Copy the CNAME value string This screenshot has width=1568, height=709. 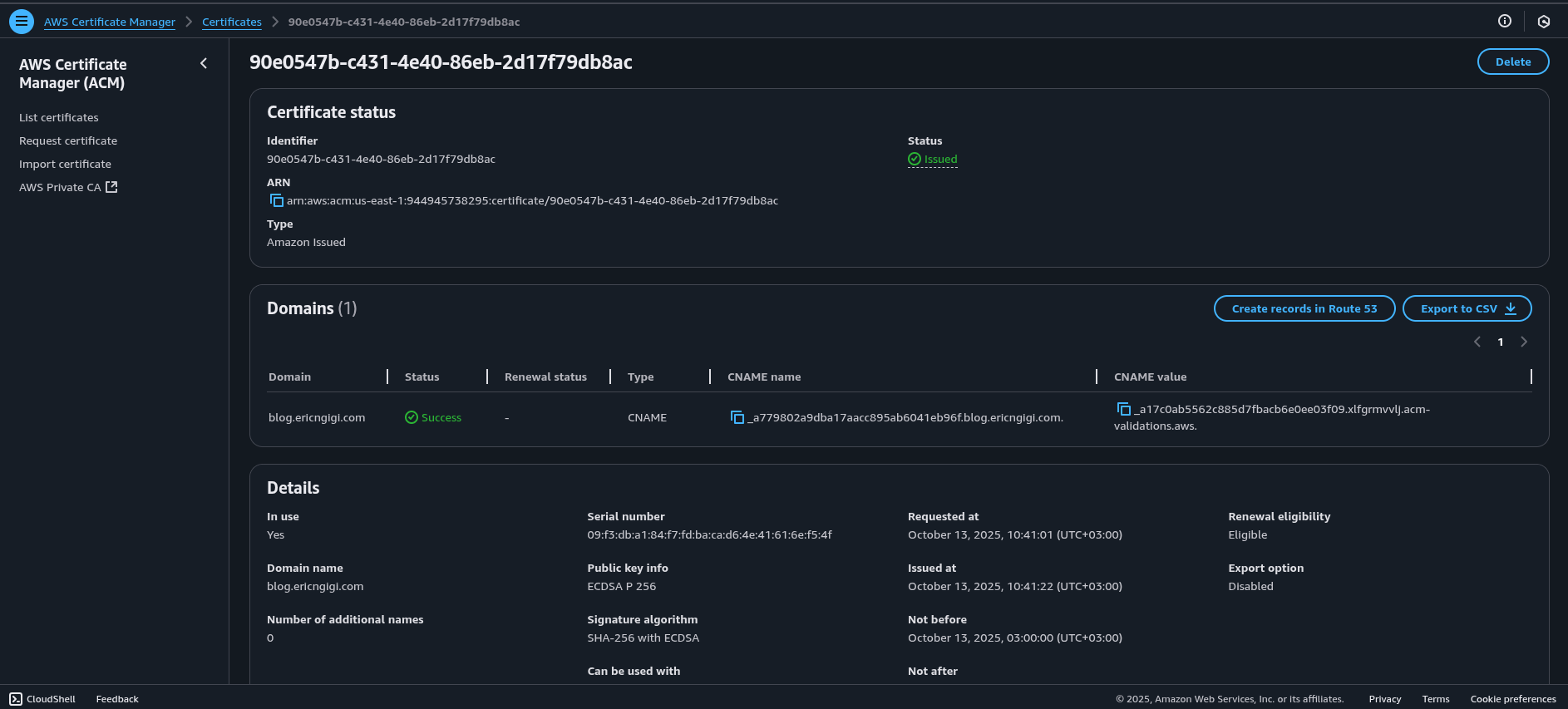point(1123,409)
